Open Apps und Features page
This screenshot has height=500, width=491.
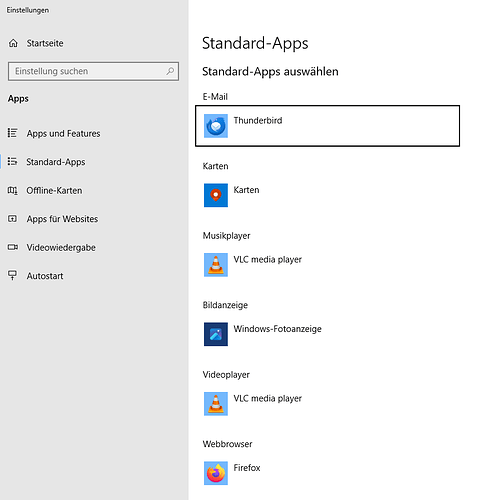(63, 133)
